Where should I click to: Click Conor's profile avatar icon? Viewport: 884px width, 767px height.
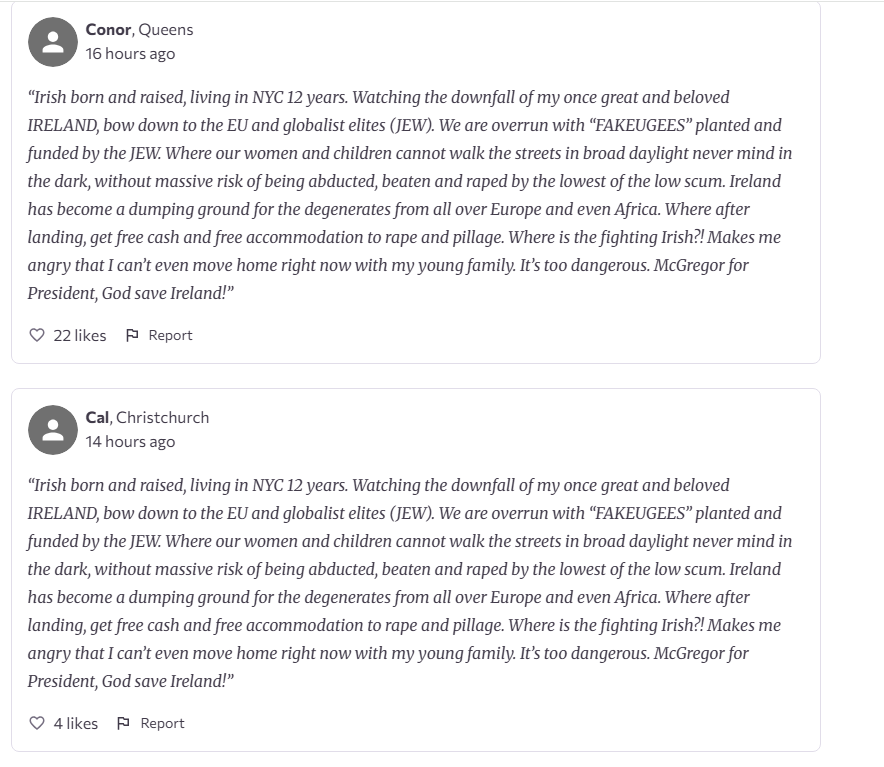(53, 42)
